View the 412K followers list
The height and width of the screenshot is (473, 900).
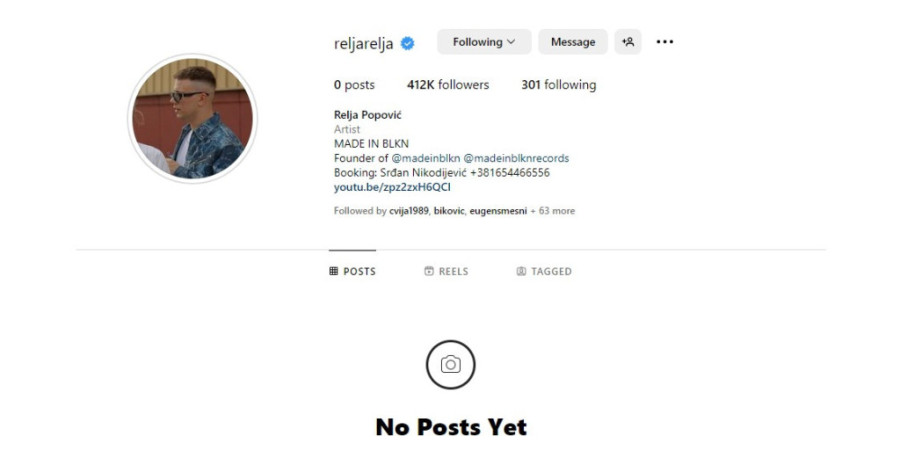pyautogui.click(x=448, y=85)
